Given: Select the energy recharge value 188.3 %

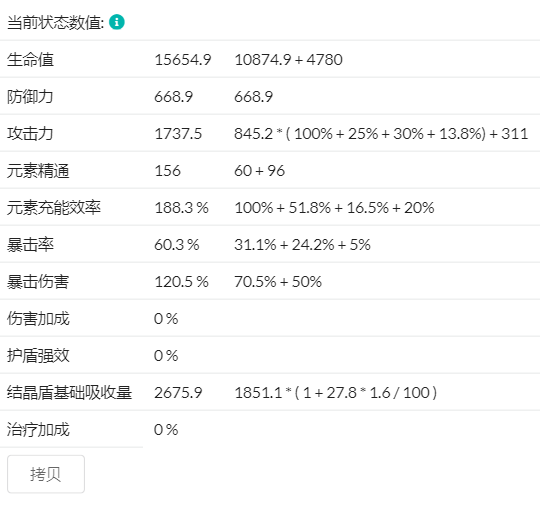Looking at the screenshot, I should [x=182, y=208].
